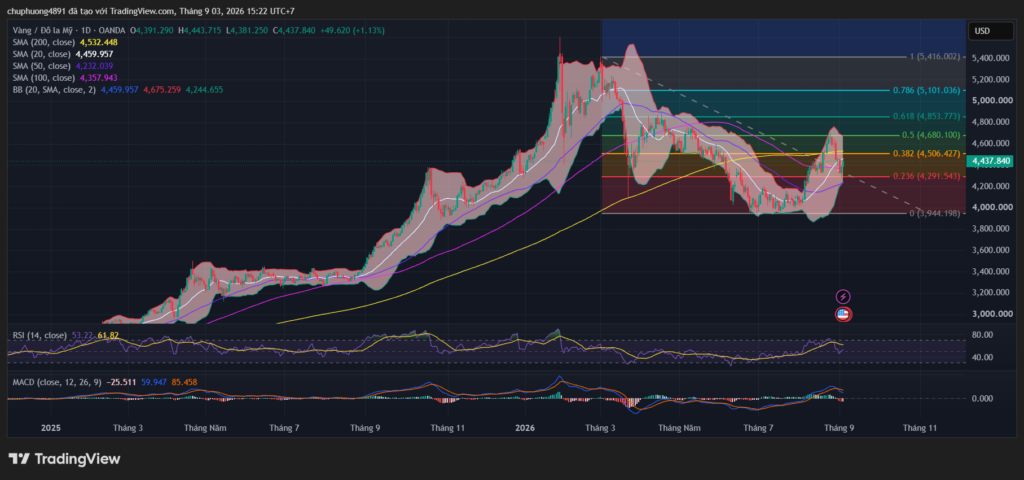
Task: Open the US flag economic event icon
Action: click(x=843, y=315)
